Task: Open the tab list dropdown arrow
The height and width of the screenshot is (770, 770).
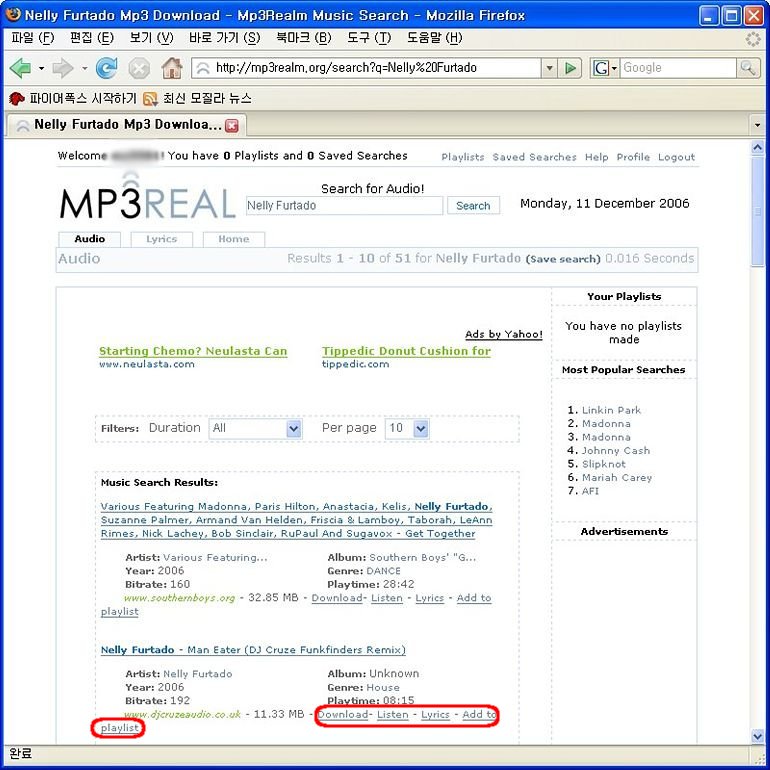Action: [x=757, y=125]
